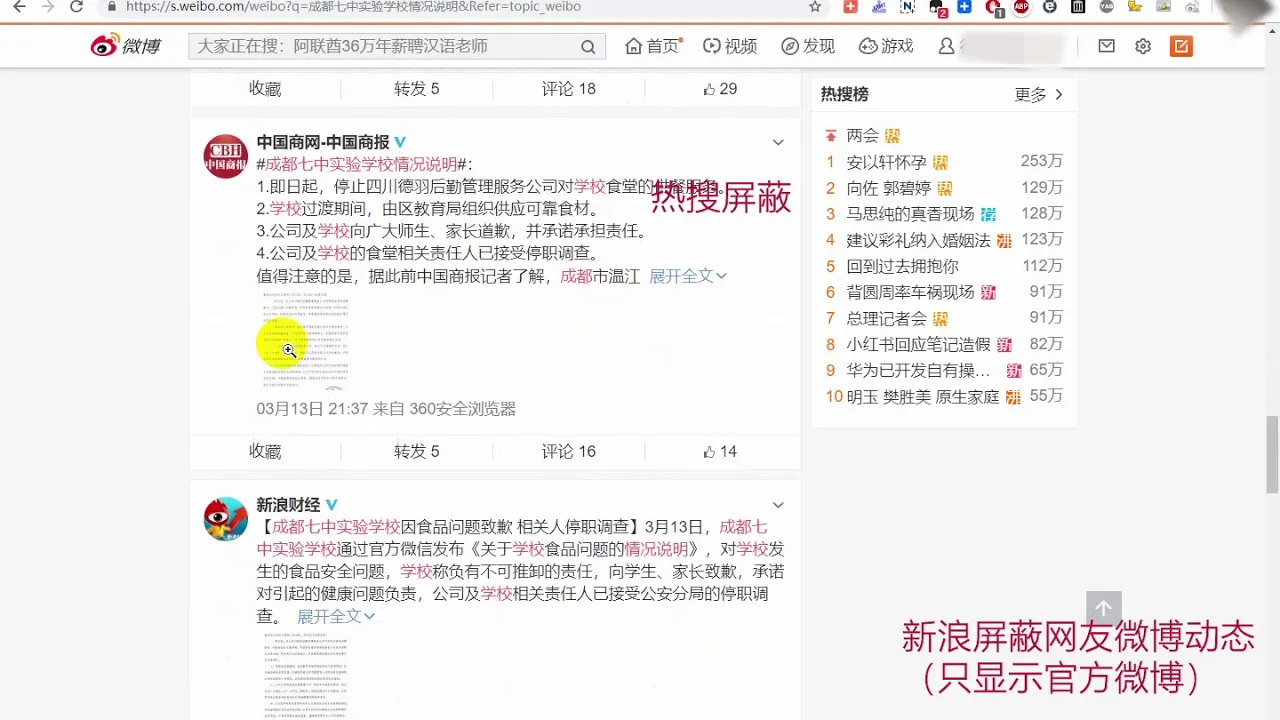The height and width of the screenshot is (720, 1280).
Task: Open the hot search 向佐 郭碧婷
Action: pos(888,188)
